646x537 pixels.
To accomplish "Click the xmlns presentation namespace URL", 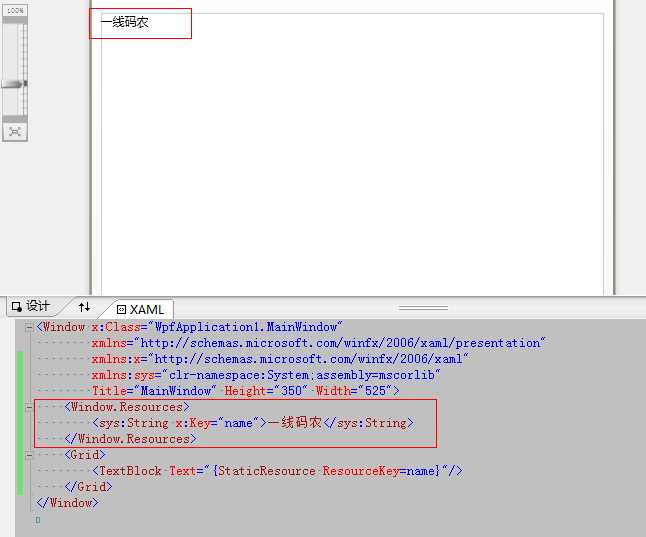I will coord(342,343).
